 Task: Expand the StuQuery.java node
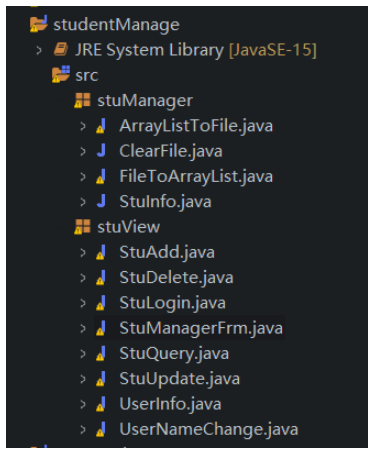pyautogui.click(x=83, y=354)
